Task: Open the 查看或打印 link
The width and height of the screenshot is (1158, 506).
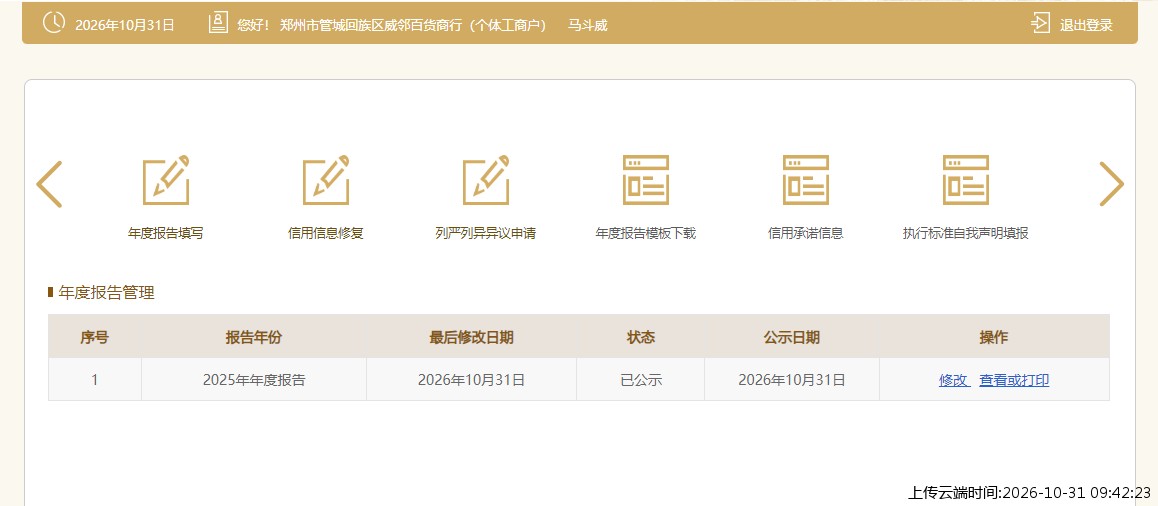Action: point(1014,380)
